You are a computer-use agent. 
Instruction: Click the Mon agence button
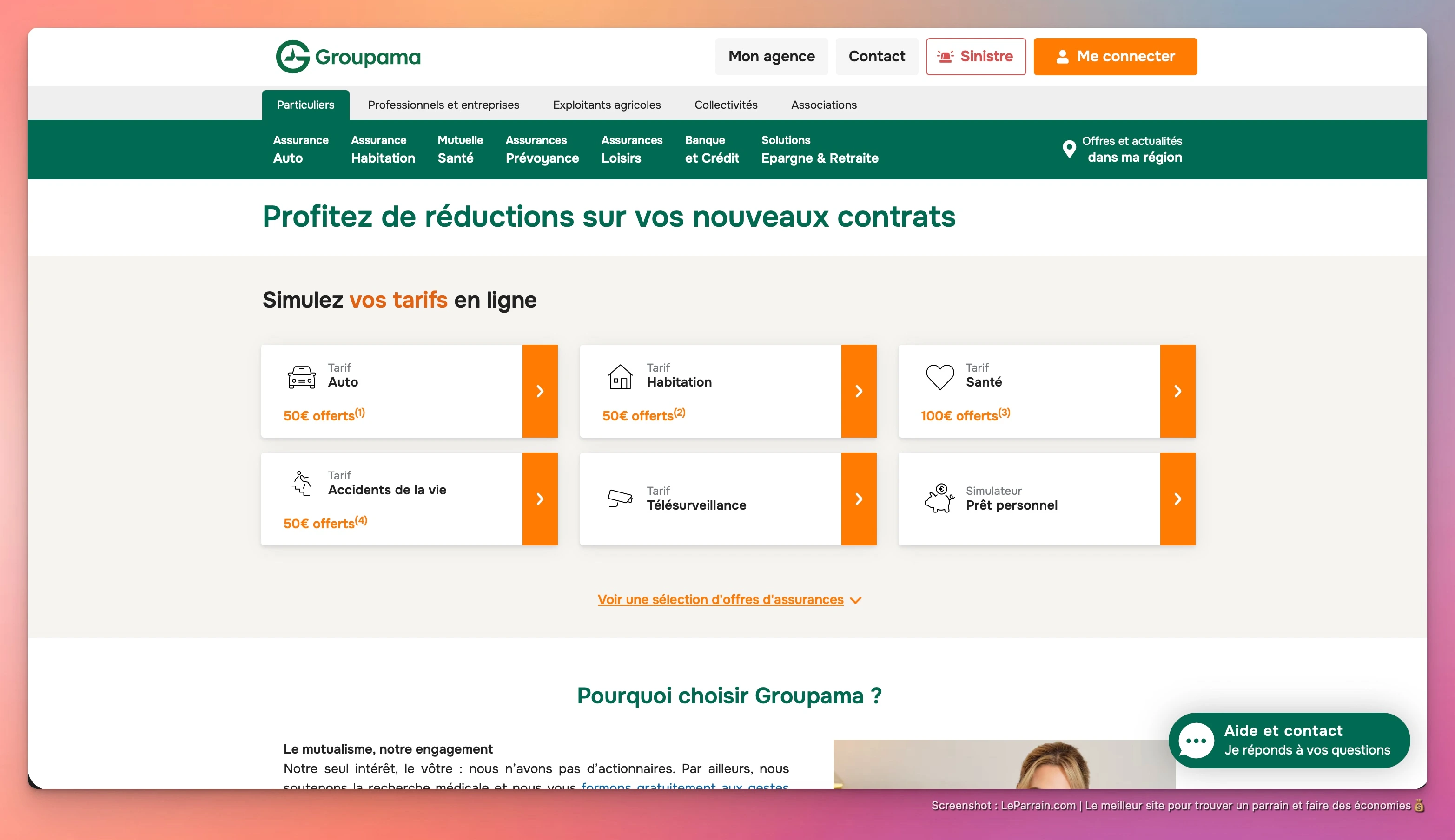tap(772, 56)
